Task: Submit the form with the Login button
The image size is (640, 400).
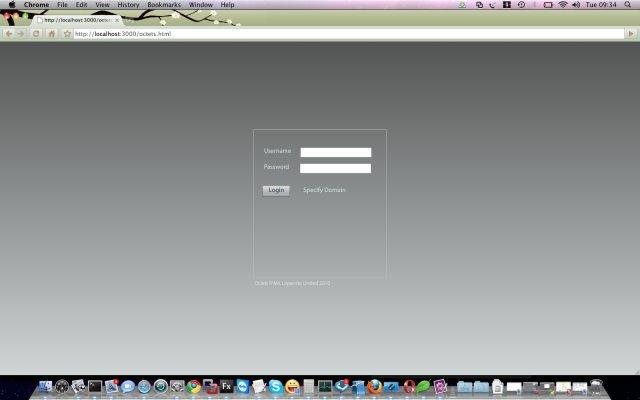Action: [x=276, y=191]
